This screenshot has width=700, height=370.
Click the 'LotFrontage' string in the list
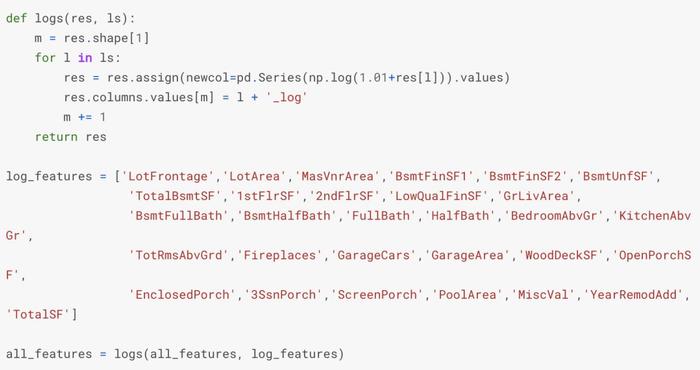[168, 176]
